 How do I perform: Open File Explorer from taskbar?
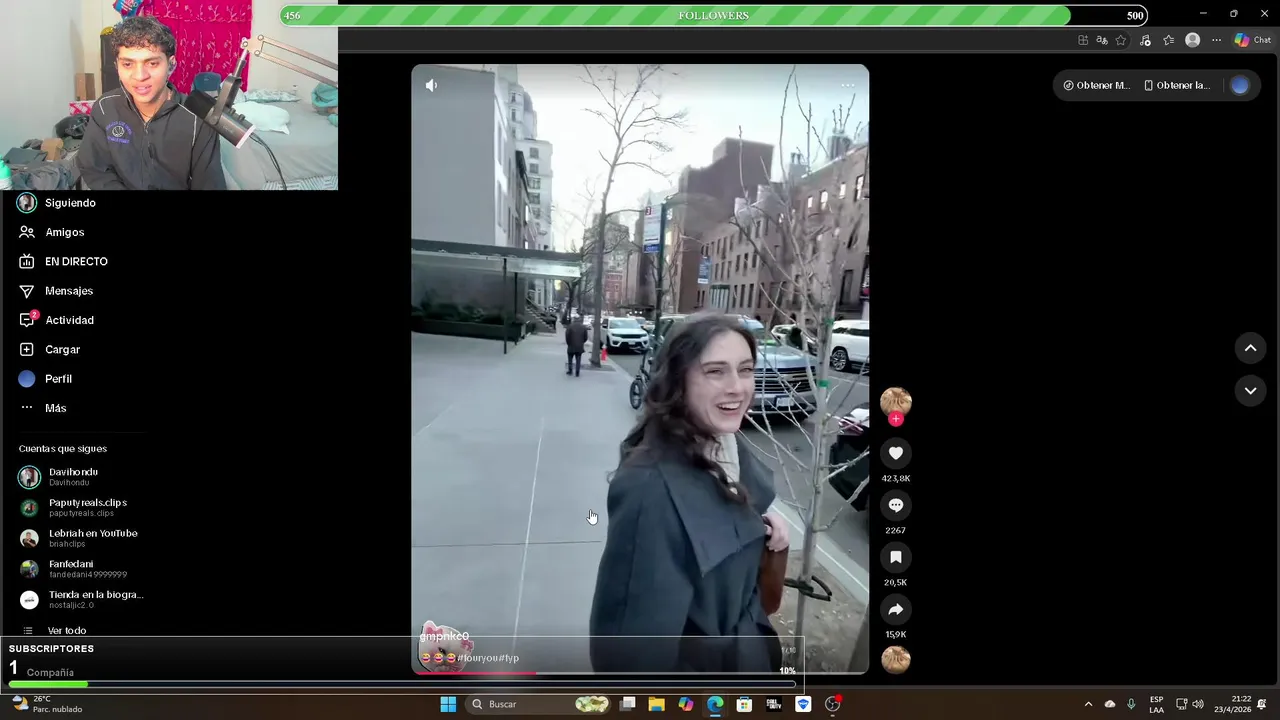pos(657,704)
